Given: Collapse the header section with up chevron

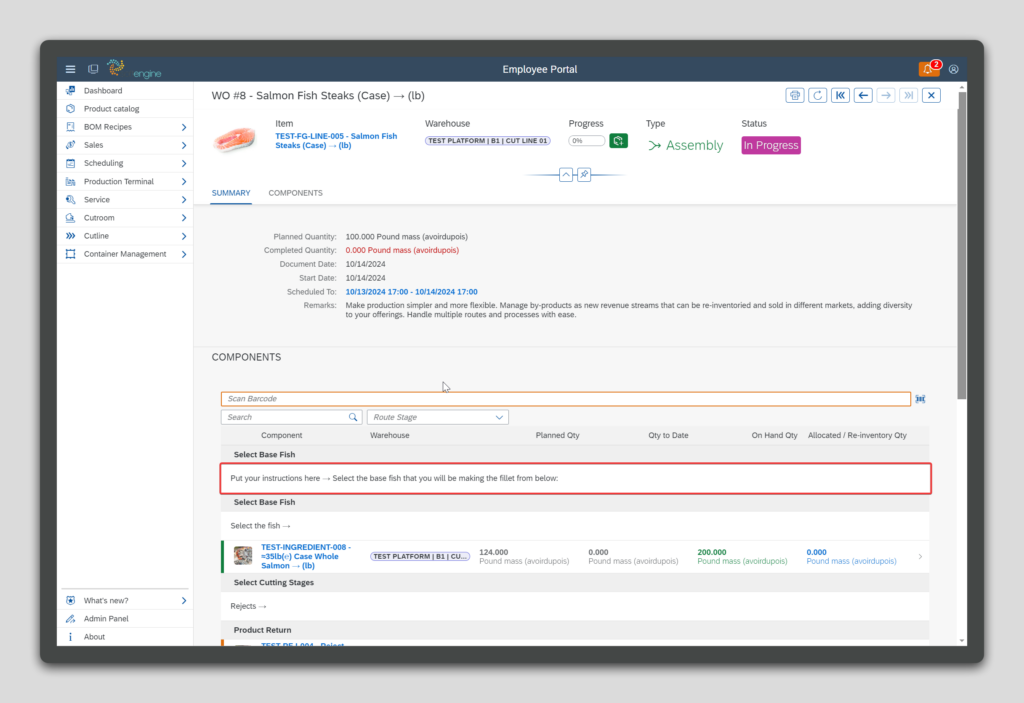Looking at the screenshot, I should [566, 174].
